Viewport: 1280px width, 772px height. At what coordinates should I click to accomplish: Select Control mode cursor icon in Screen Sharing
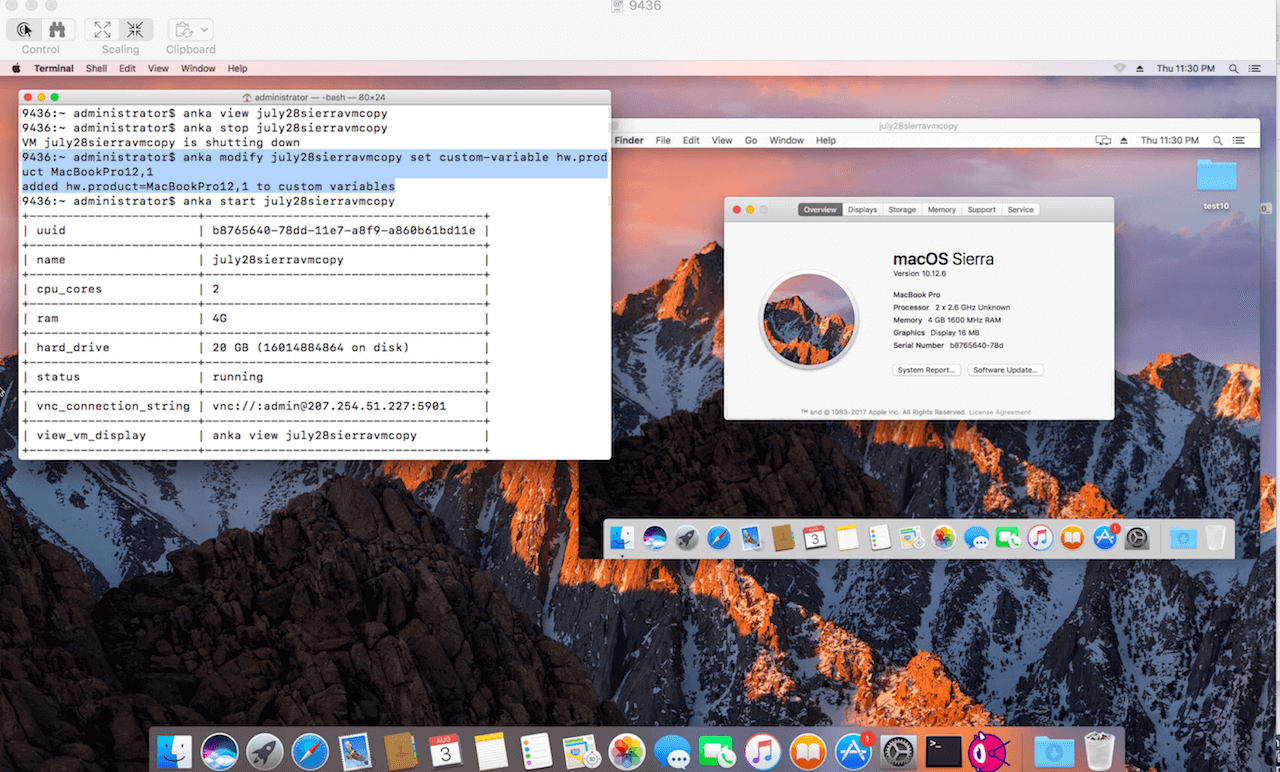(25, 29)
